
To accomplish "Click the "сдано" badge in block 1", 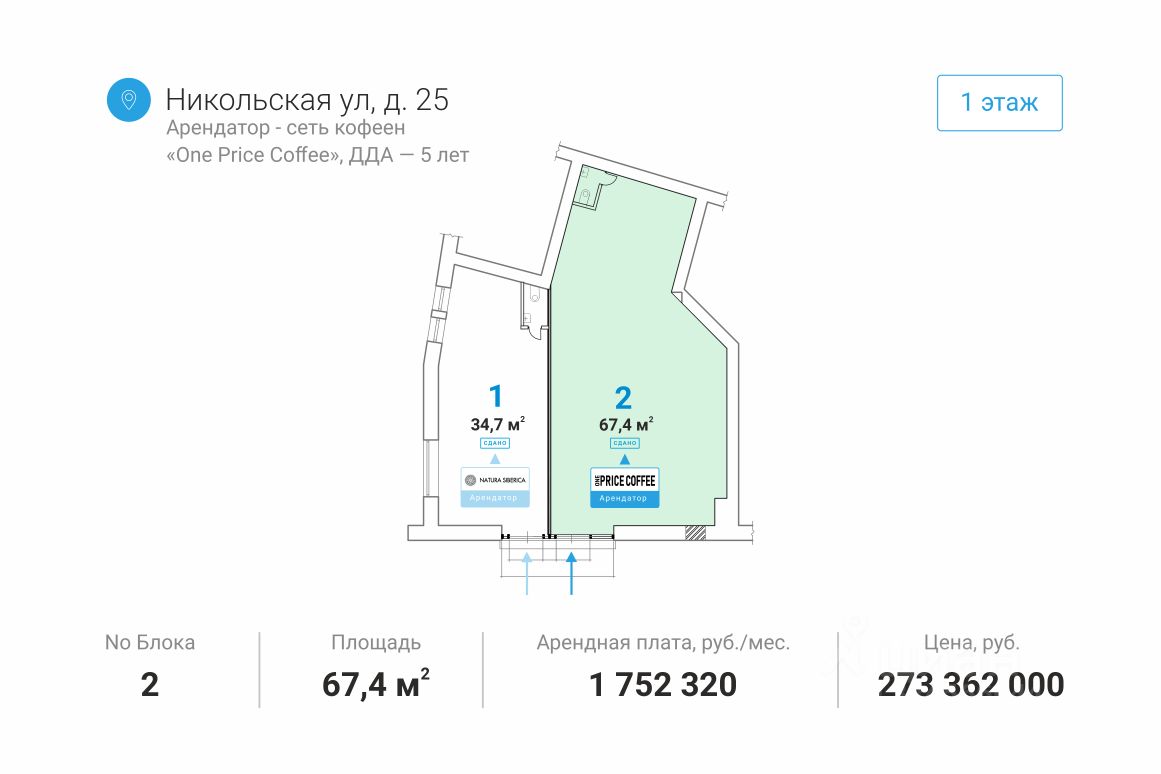I will [496, 442].
